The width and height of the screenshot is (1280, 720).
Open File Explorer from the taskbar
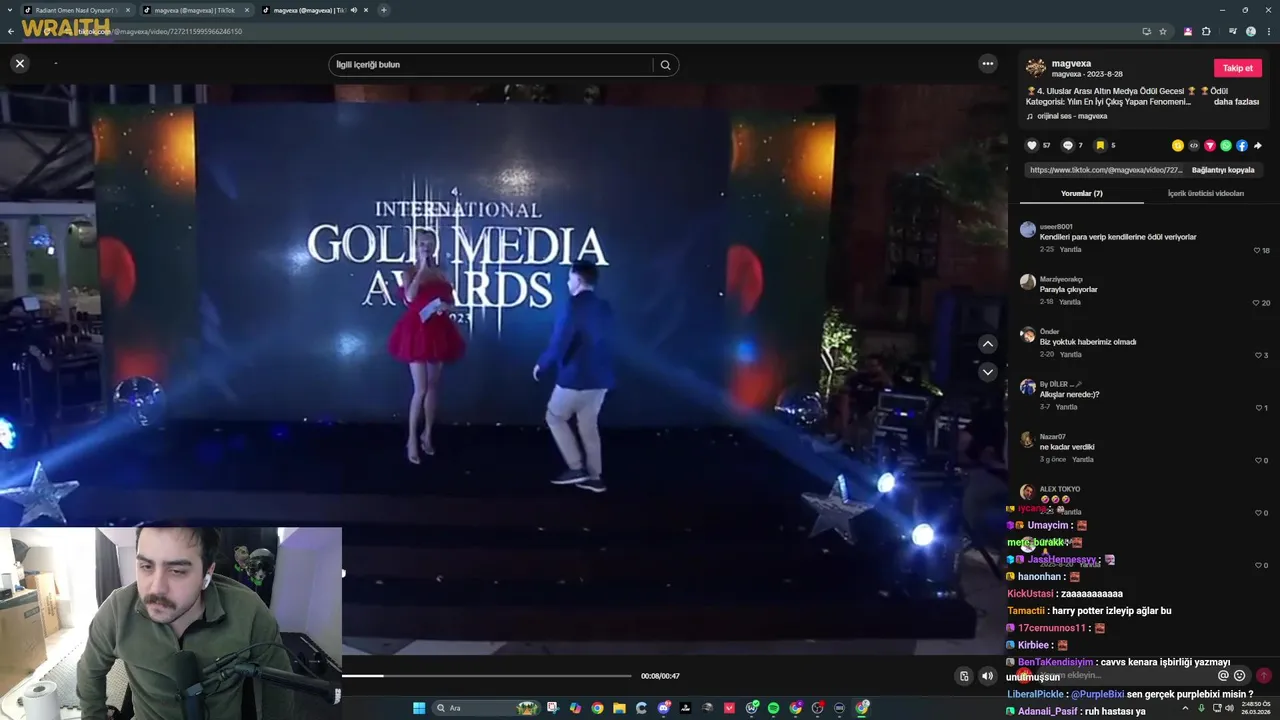point(619,708)
